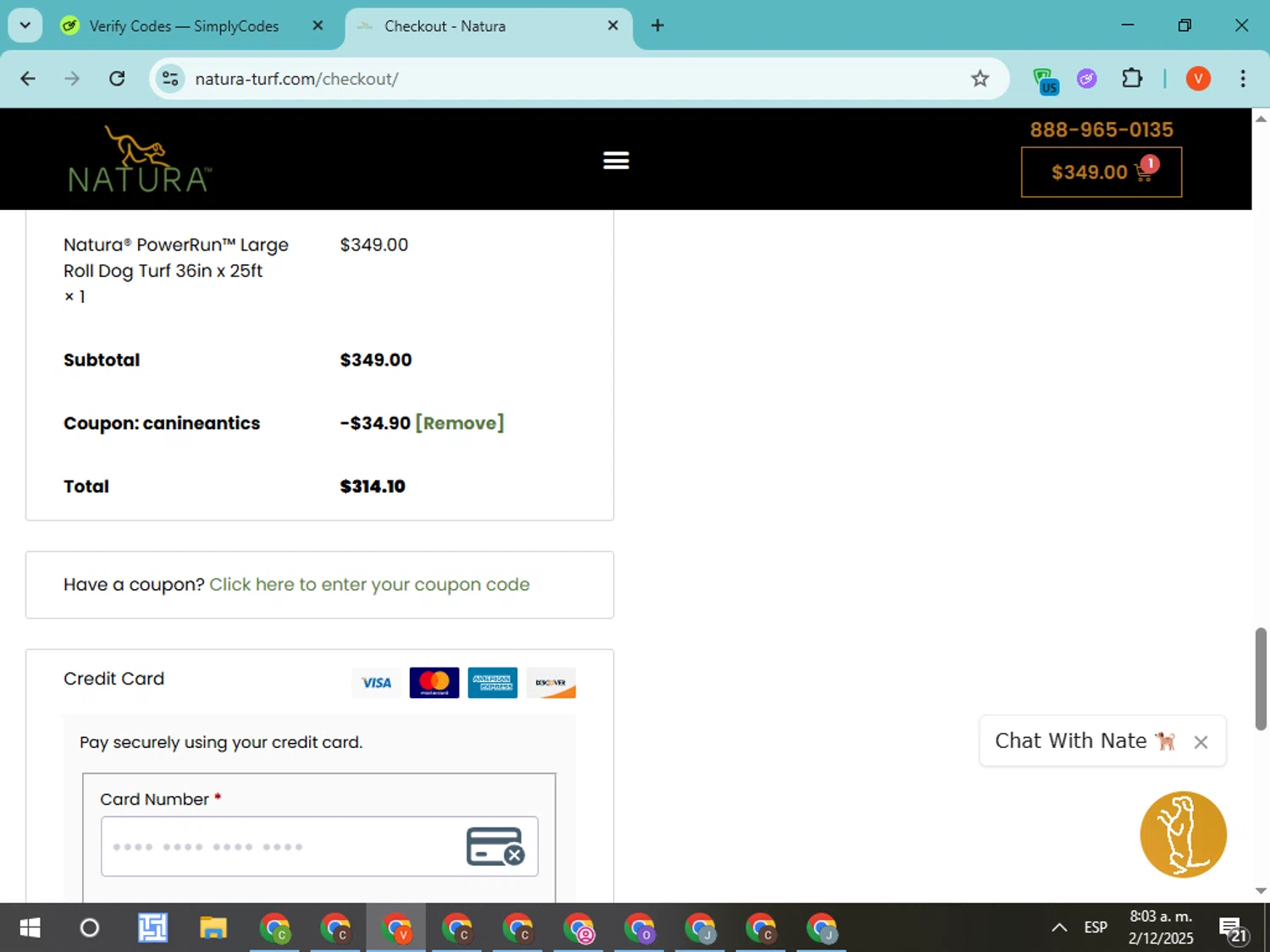The image size is (1270, 952).
Task: Open the hamburger navigation menu
Action: point(616,160)
